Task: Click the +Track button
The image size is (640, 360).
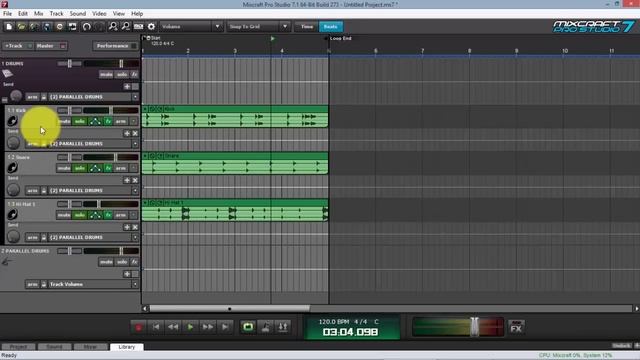Action: (17, 46)
